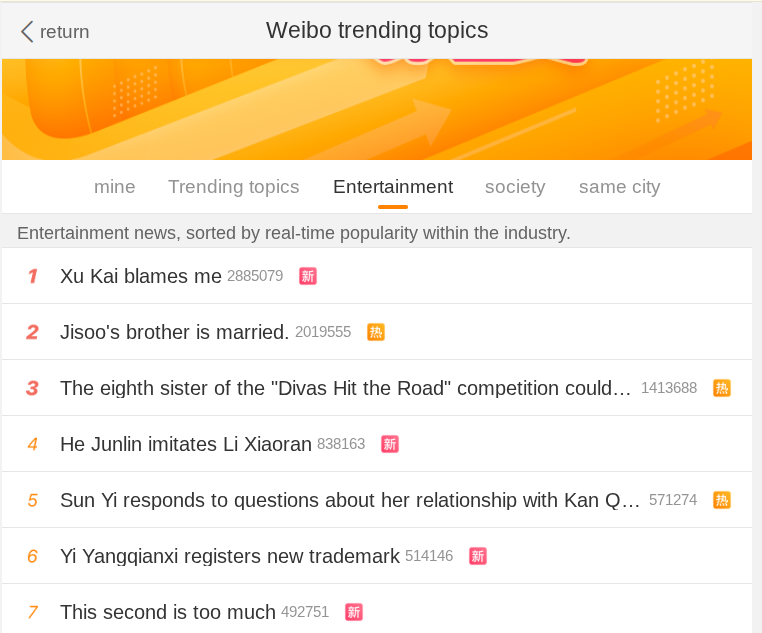Click the 'new' badge beside Xu Kai topic
Viewport: 762px width, 633px height.
pos(308,276)
